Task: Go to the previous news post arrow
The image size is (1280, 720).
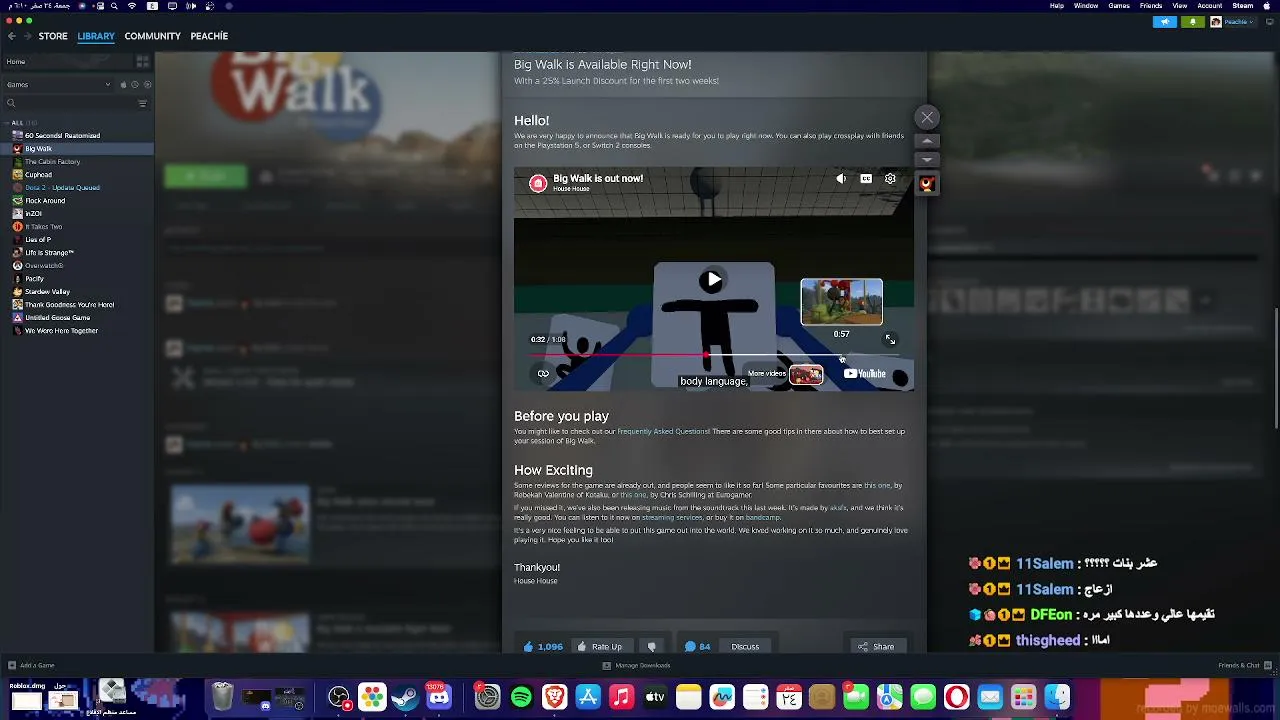Action: click(x=927, y=142)
